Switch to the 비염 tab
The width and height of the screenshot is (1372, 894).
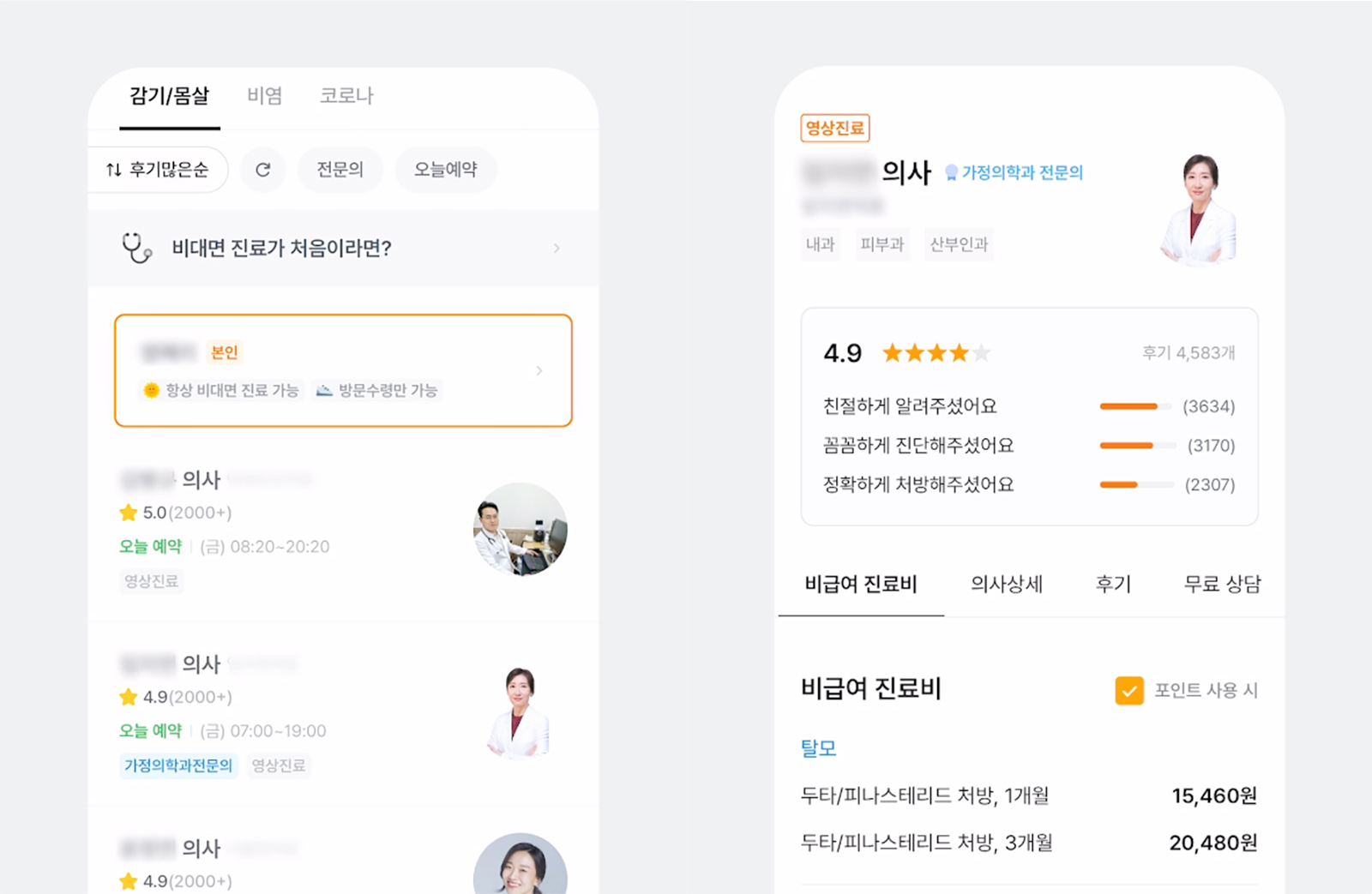point(265,96)
